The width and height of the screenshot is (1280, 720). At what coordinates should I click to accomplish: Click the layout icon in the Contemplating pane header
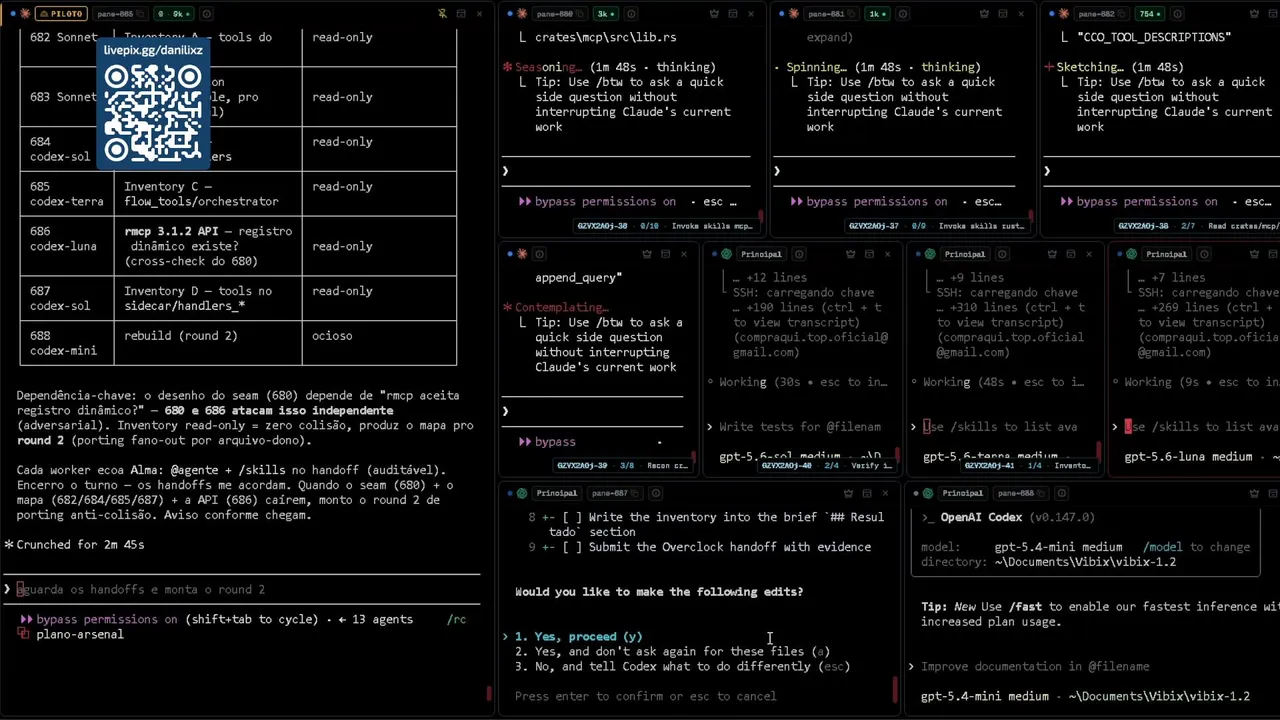(666, 254)
